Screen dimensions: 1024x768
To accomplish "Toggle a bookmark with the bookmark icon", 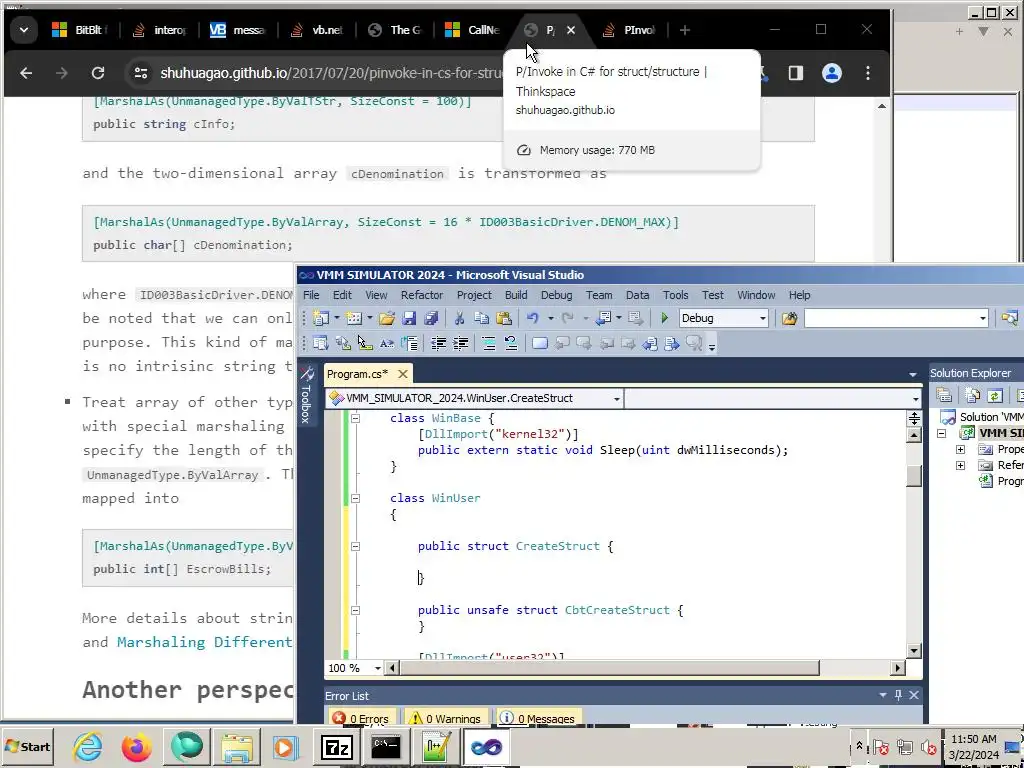I will (x=539, y=344).
